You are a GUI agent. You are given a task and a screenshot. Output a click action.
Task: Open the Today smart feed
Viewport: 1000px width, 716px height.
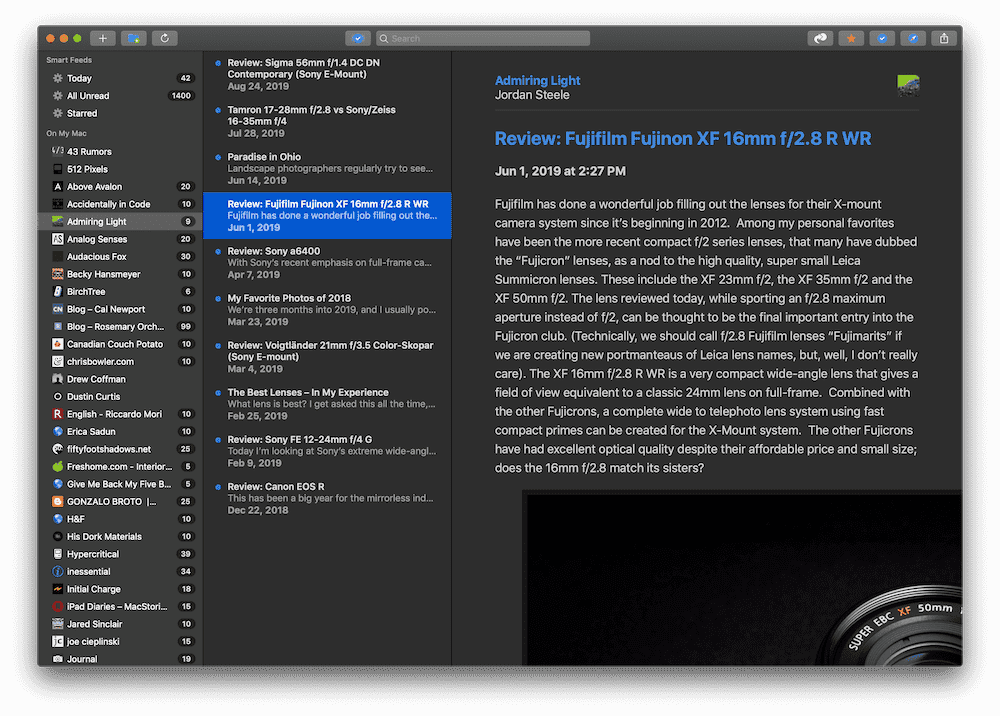click(120, 78)
